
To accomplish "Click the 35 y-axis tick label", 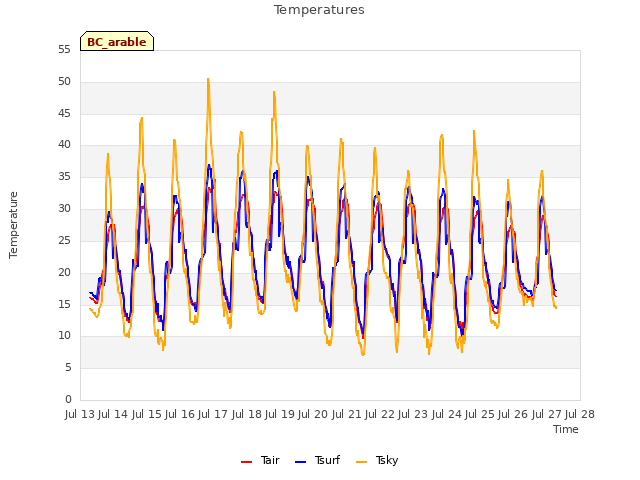I will pos(64,176).
